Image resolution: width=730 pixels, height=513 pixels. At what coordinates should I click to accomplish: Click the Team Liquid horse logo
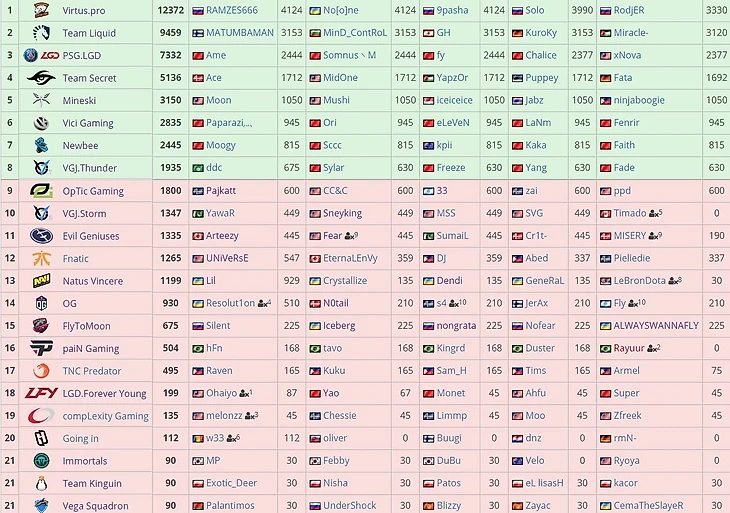click(x=41, y=33)
